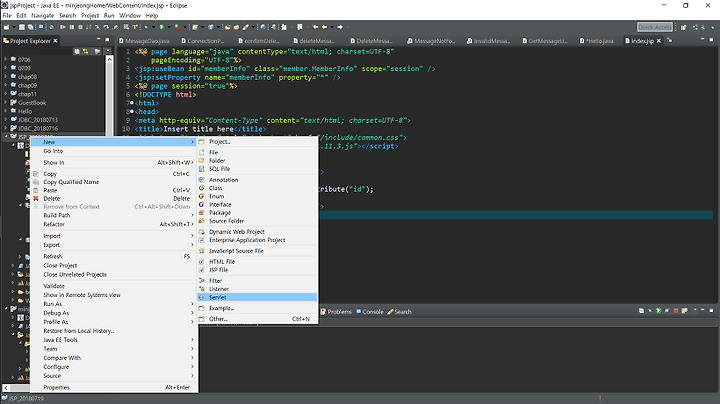The height and width of the screenshot is (404, 720).
Task: Choose Refresh in the context menu
Action: tap(114, 256)
